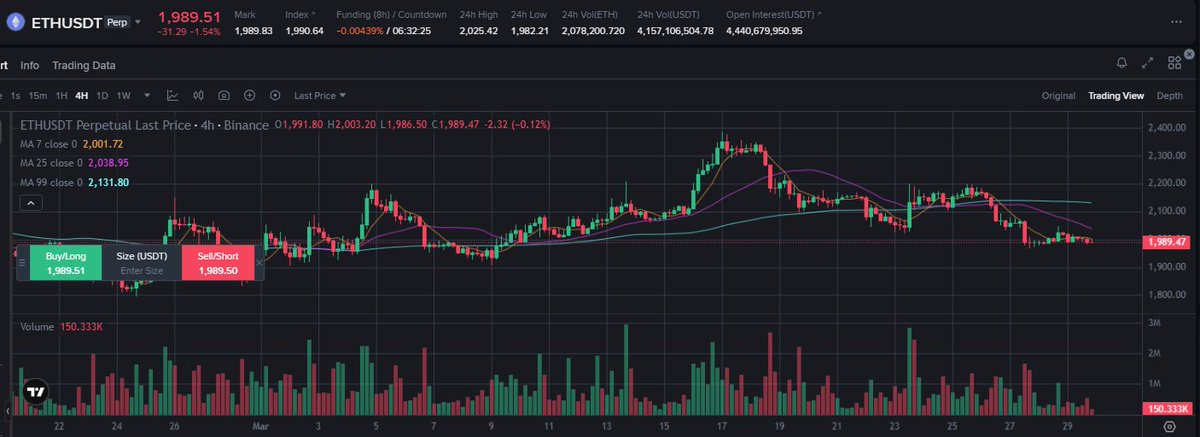Viewport: 1200px width, 437px height.
Task: Click the drag handle of Buy/Sell panel
Action: [x=21, y=262]
